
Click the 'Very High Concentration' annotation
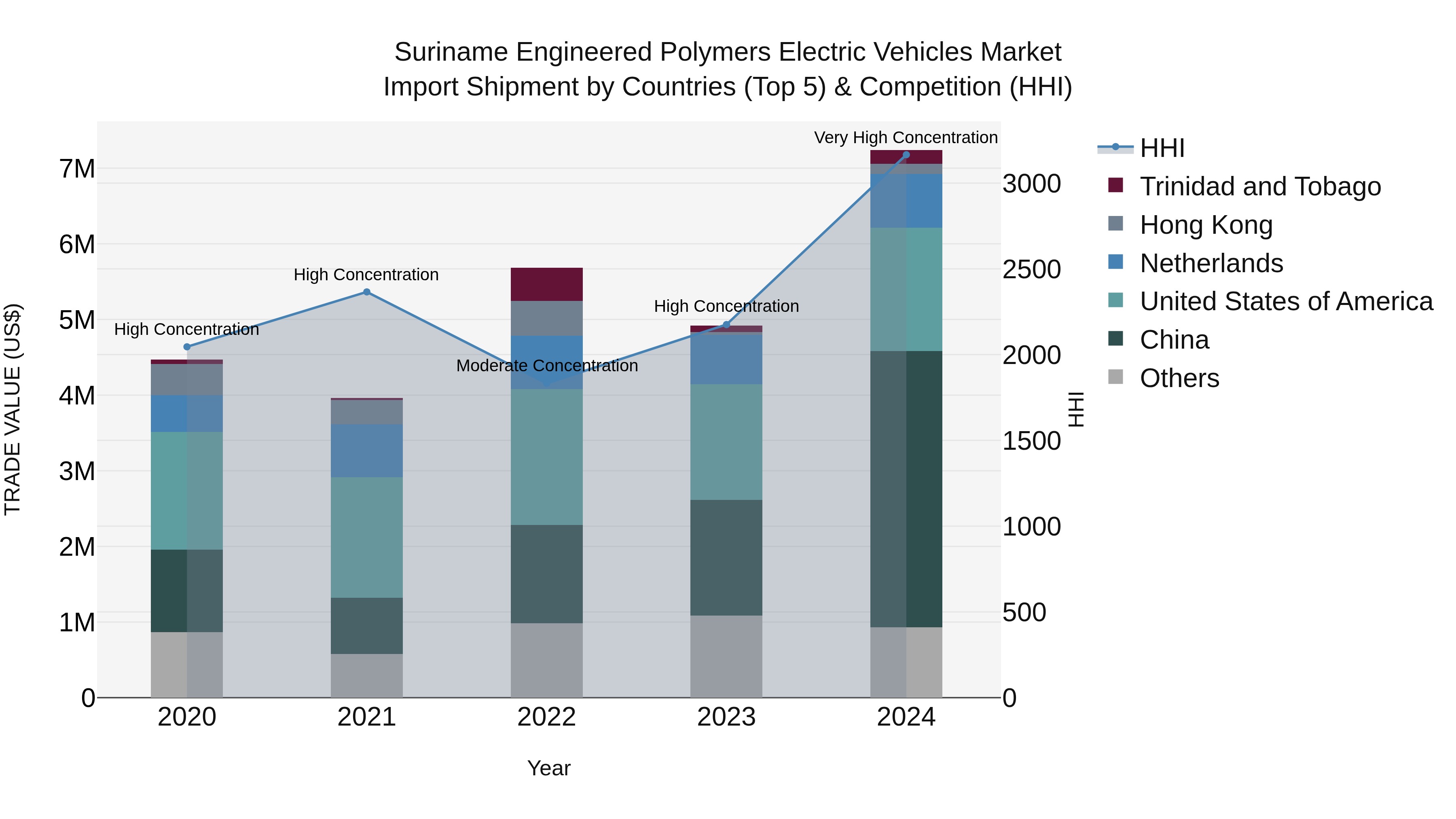point(906,138)
